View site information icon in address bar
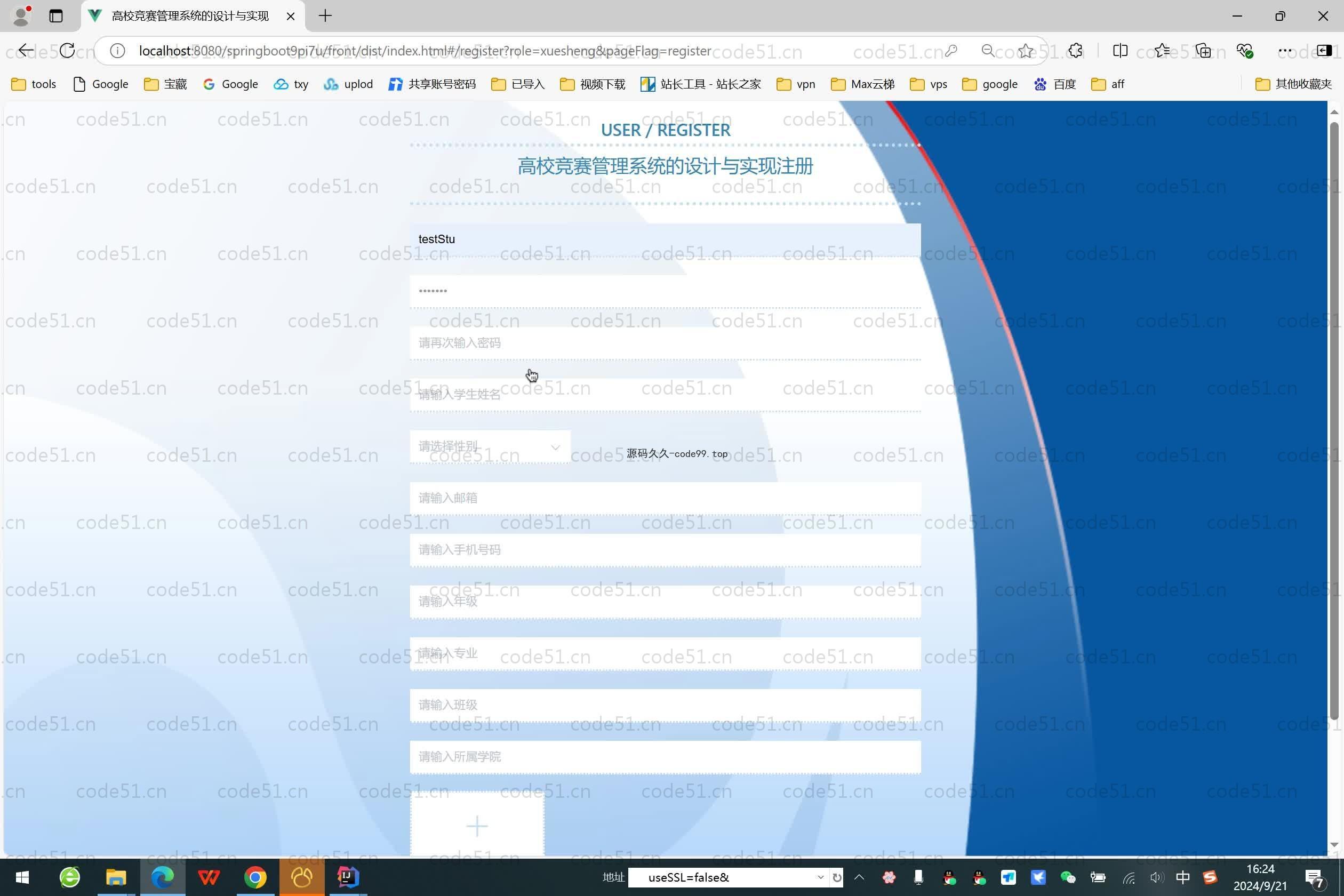 pyautogui.click(x=117, y=51)
